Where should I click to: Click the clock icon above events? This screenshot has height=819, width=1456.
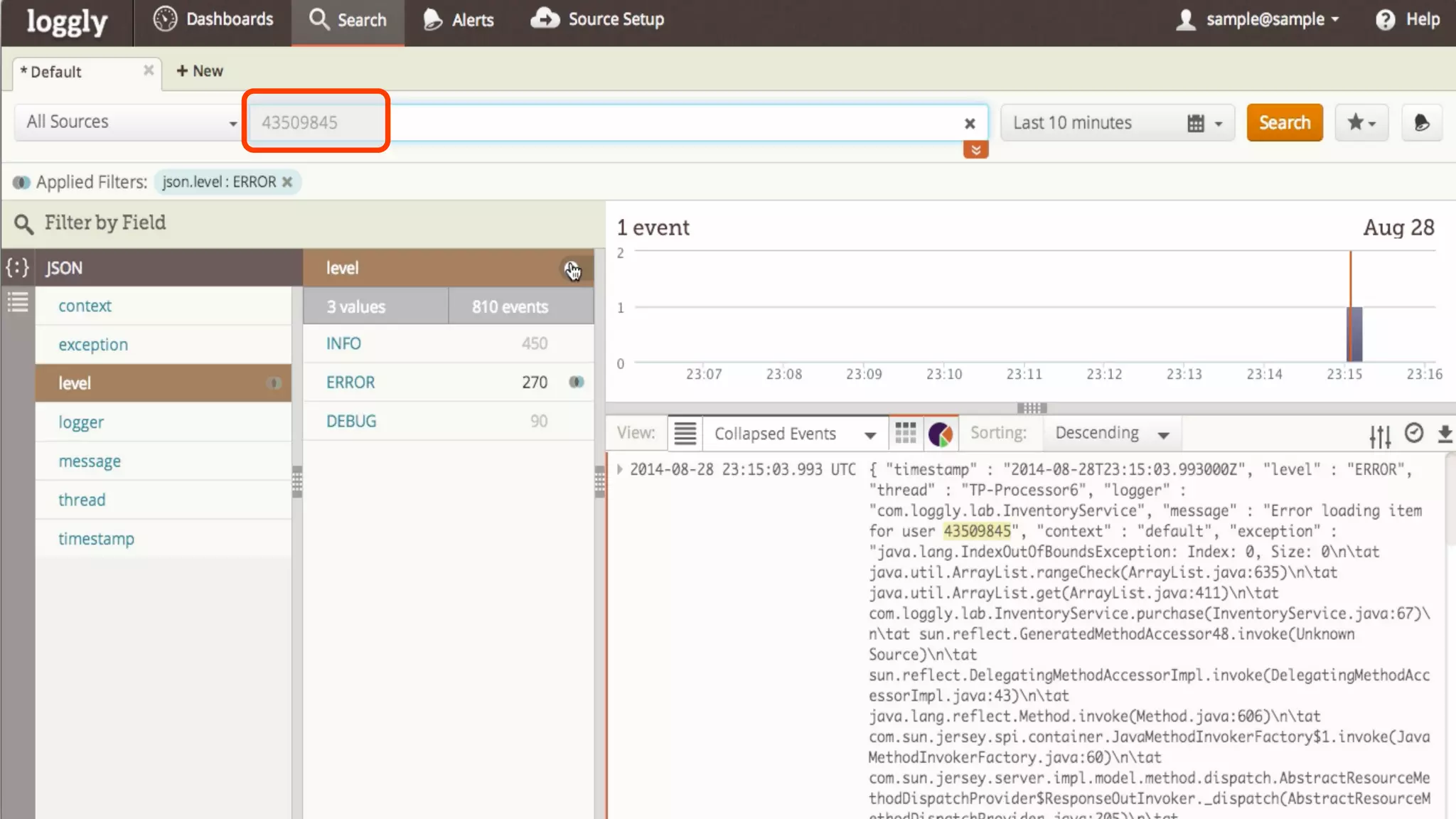(1414, 433)
